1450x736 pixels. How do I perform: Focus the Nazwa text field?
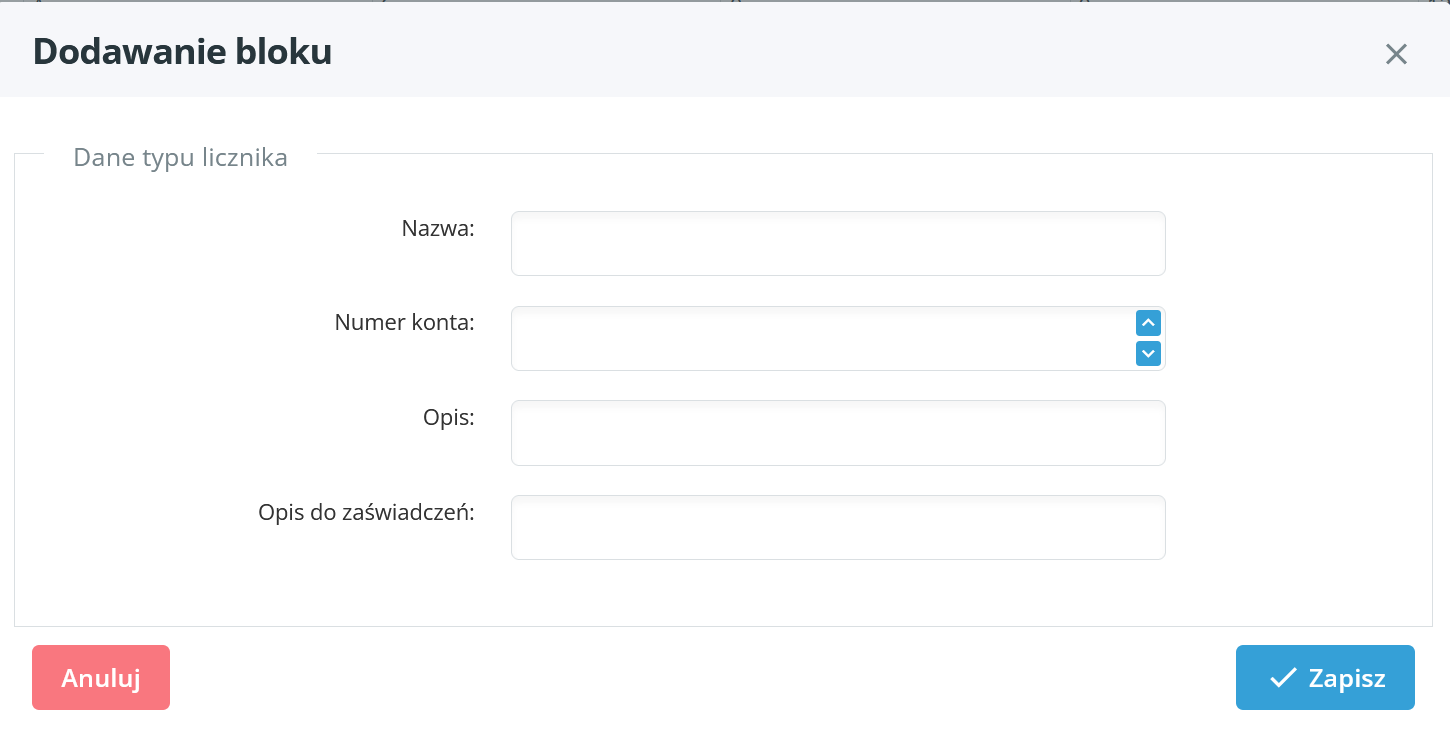point(837,243)
